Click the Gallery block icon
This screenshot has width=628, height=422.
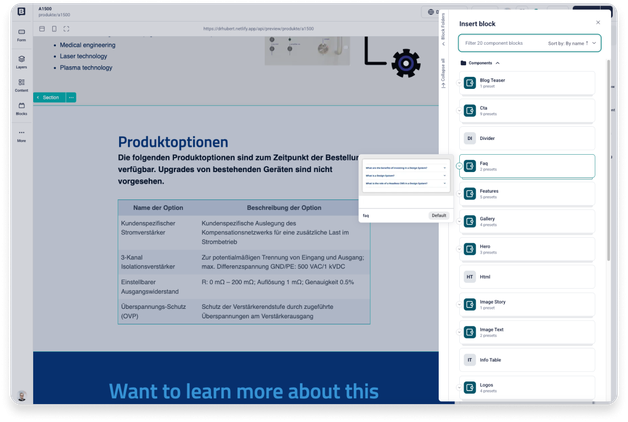coord(469,221)
